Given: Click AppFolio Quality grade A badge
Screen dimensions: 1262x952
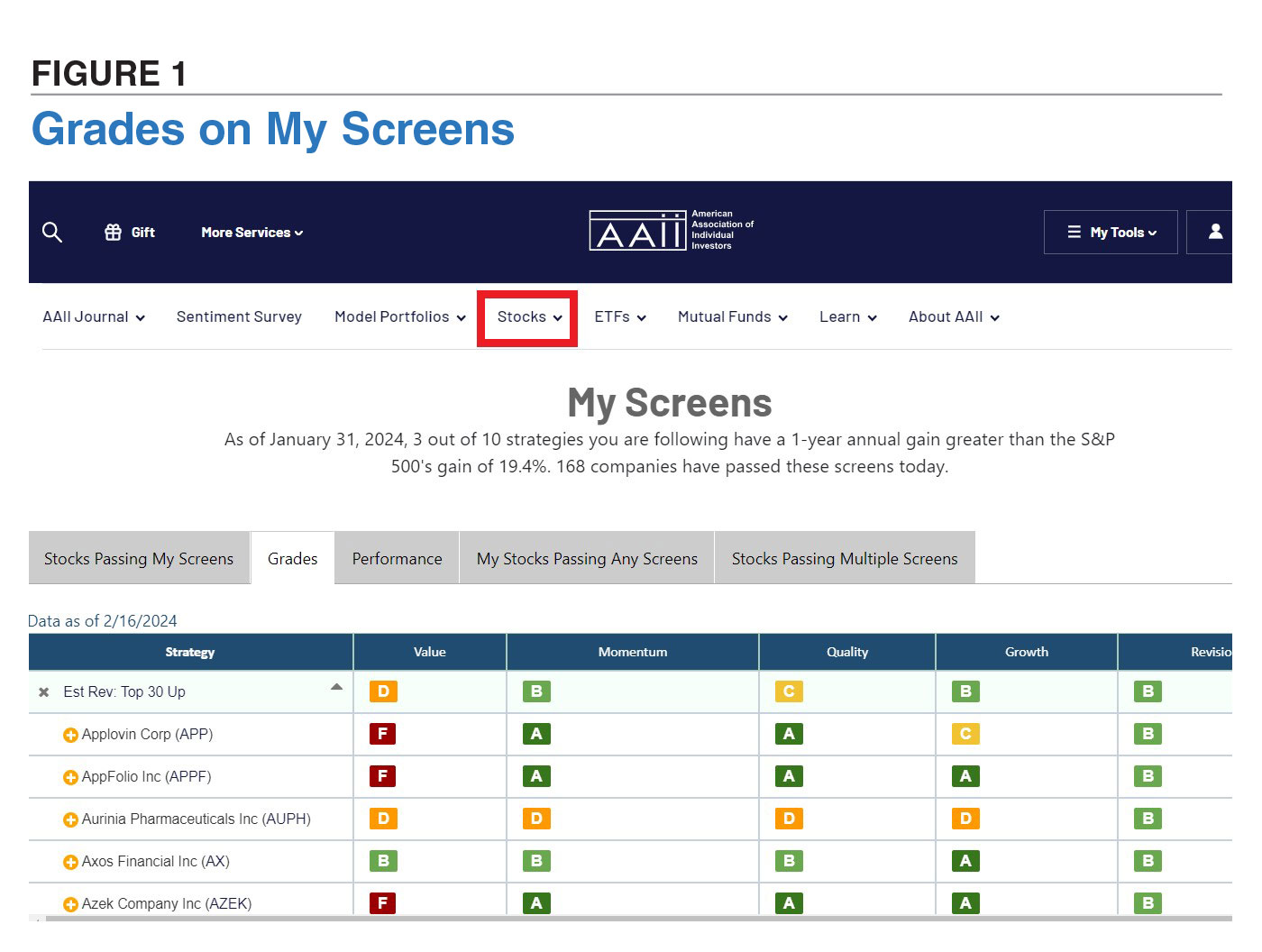Looking at the screenshot, I should tap(789, 776).
